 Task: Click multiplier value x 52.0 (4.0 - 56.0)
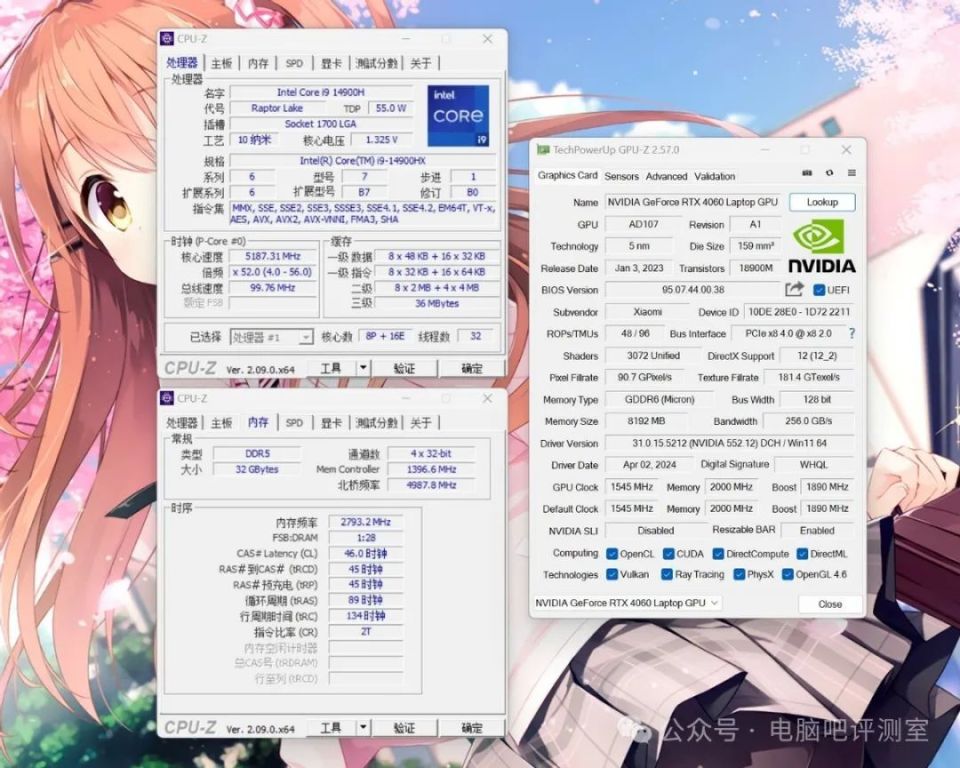pos(273,271)
